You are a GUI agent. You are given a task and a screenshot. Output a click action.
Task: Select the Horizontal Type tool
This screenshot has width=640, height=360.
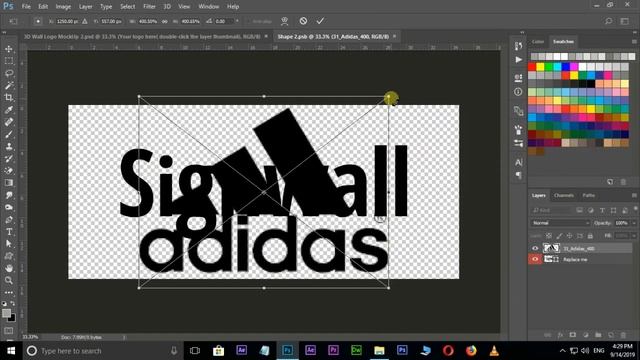tap(9, 232)
